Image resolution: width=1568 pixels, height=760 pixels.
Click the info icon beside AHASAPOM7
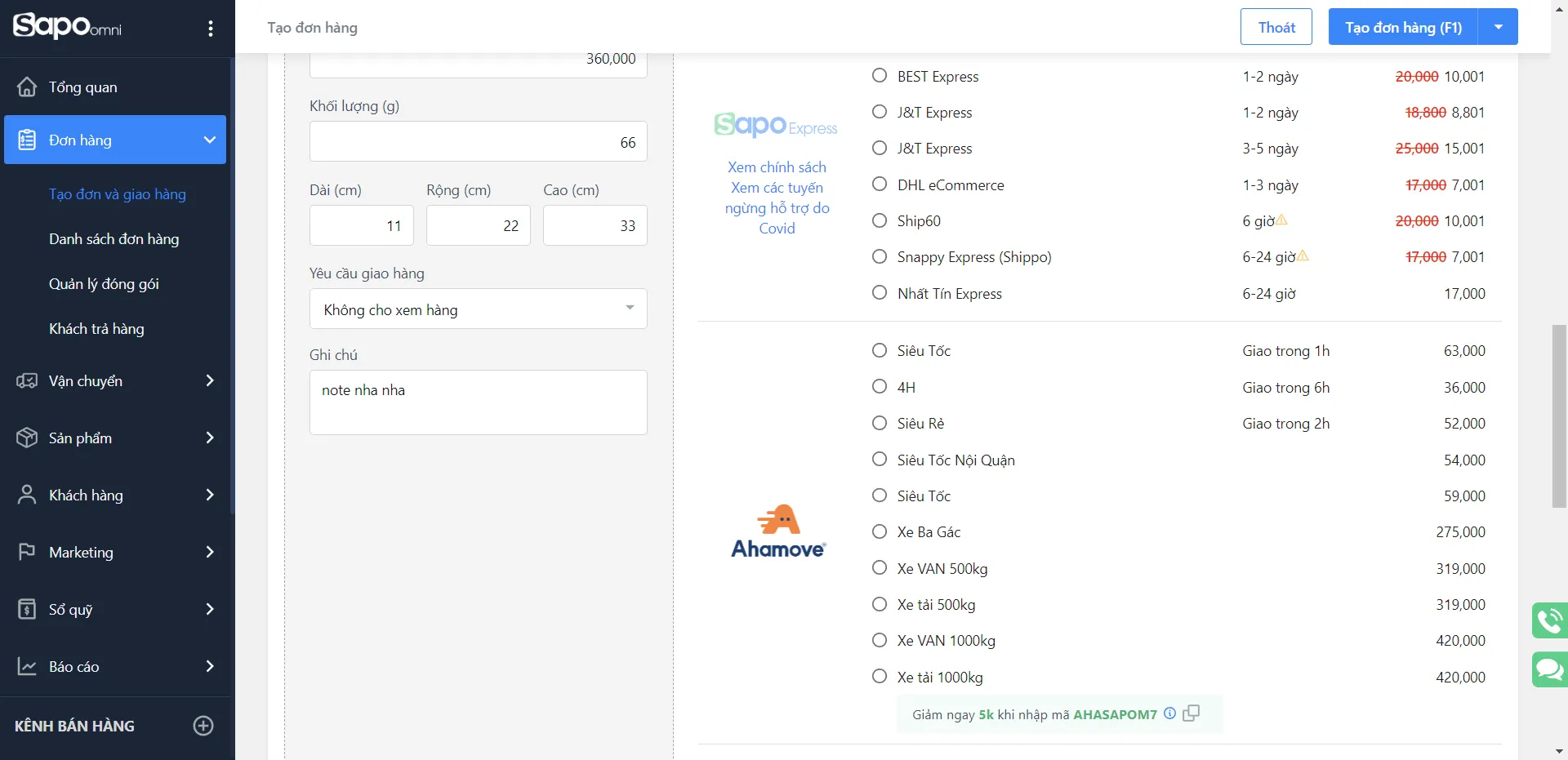point(1169,713)
